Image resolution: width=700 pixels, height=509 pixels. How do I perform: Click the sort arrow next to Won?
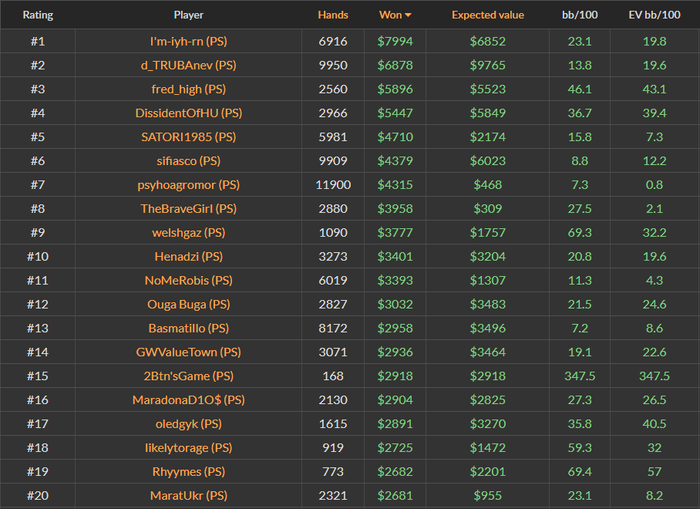pyautogui.click(x=407, y=16)
